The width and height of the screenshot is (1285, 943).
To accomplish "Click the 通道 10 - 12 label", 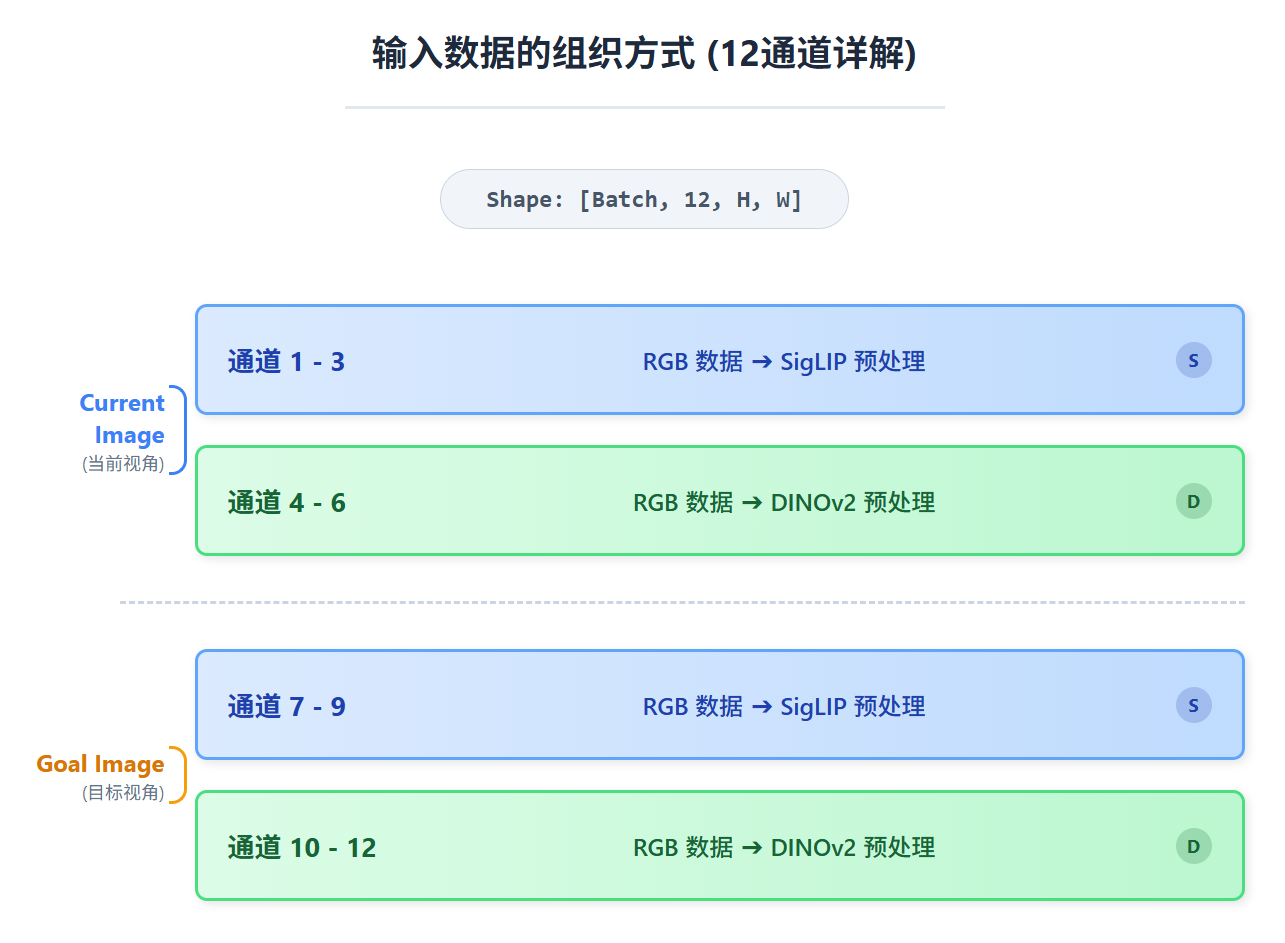I will click(301, 848).
